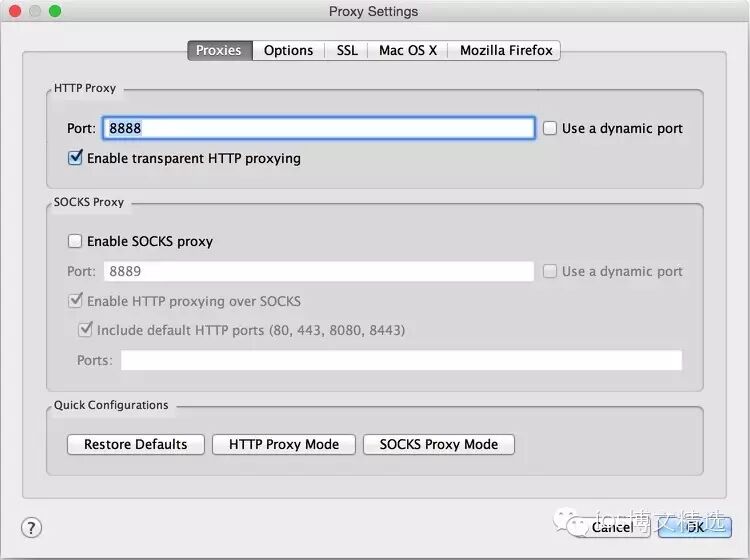Viewport: 750px width, 560px height.
Task: Confirm settings with OK button
Action: pyautogui.click(x=695, y=527)
